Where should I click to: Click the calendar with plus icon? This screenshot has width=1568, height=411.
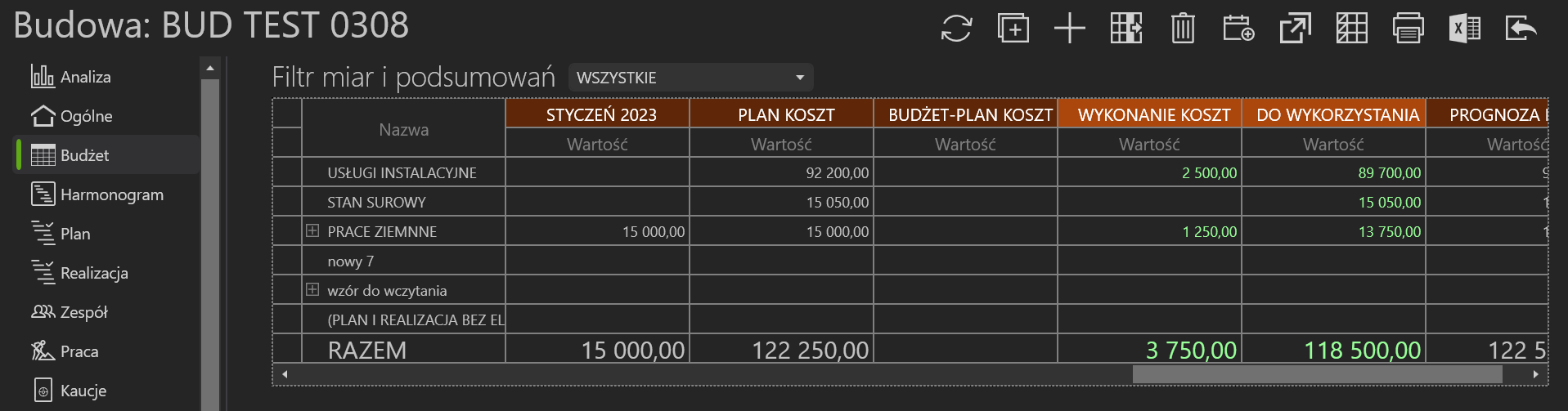click(1238, 29)
